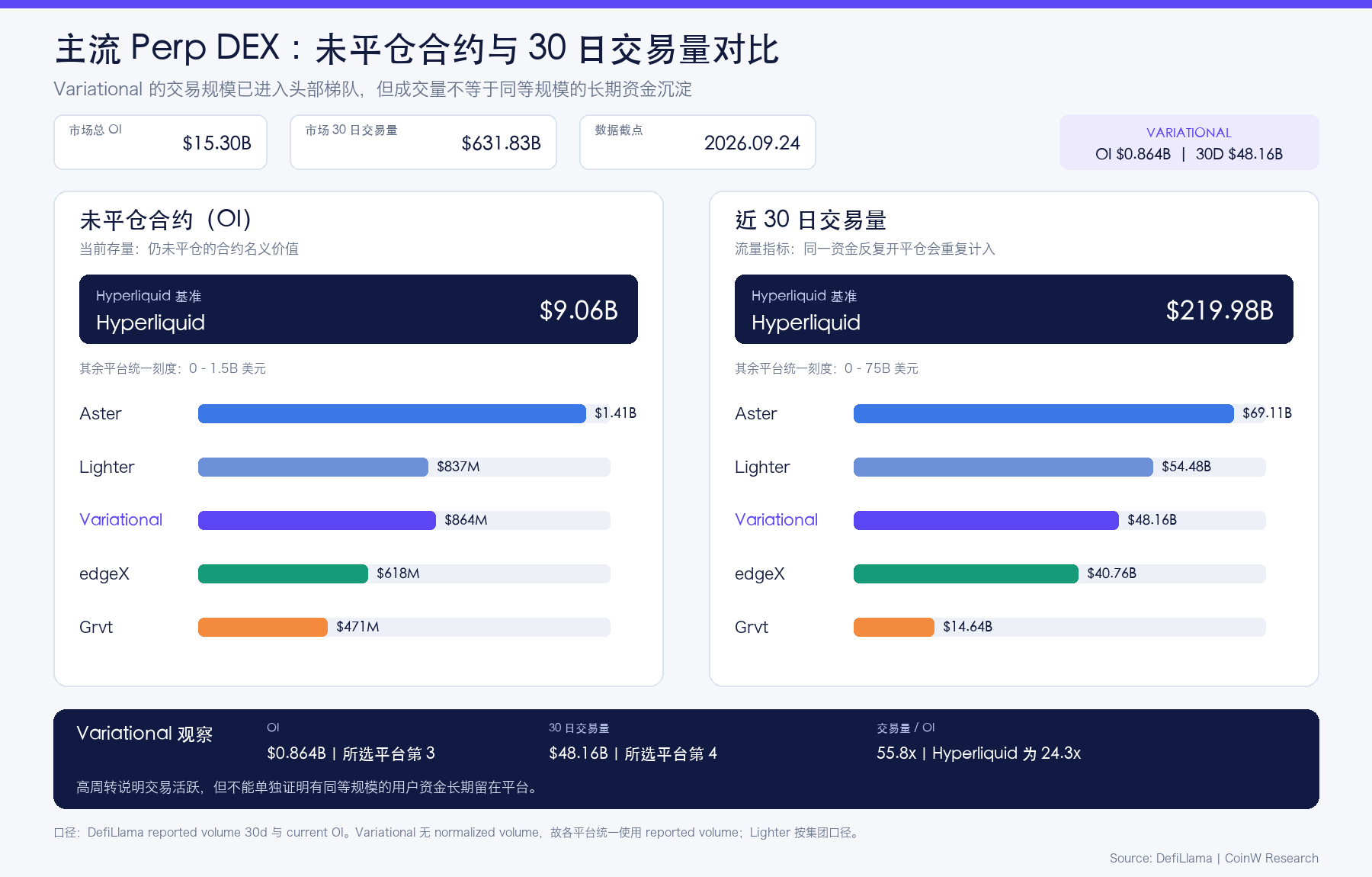Click the edgeX bar in the 30-day volume panel
Viewport: 1372px width, 877px height.
click(x=966, y=573)
